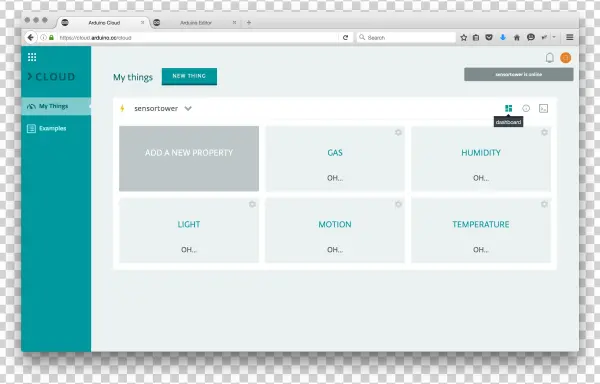Click the TEMPERATURE value OH...
This screenshot has height=384, width=600.
pyautogui.click(x=481, y=250)
